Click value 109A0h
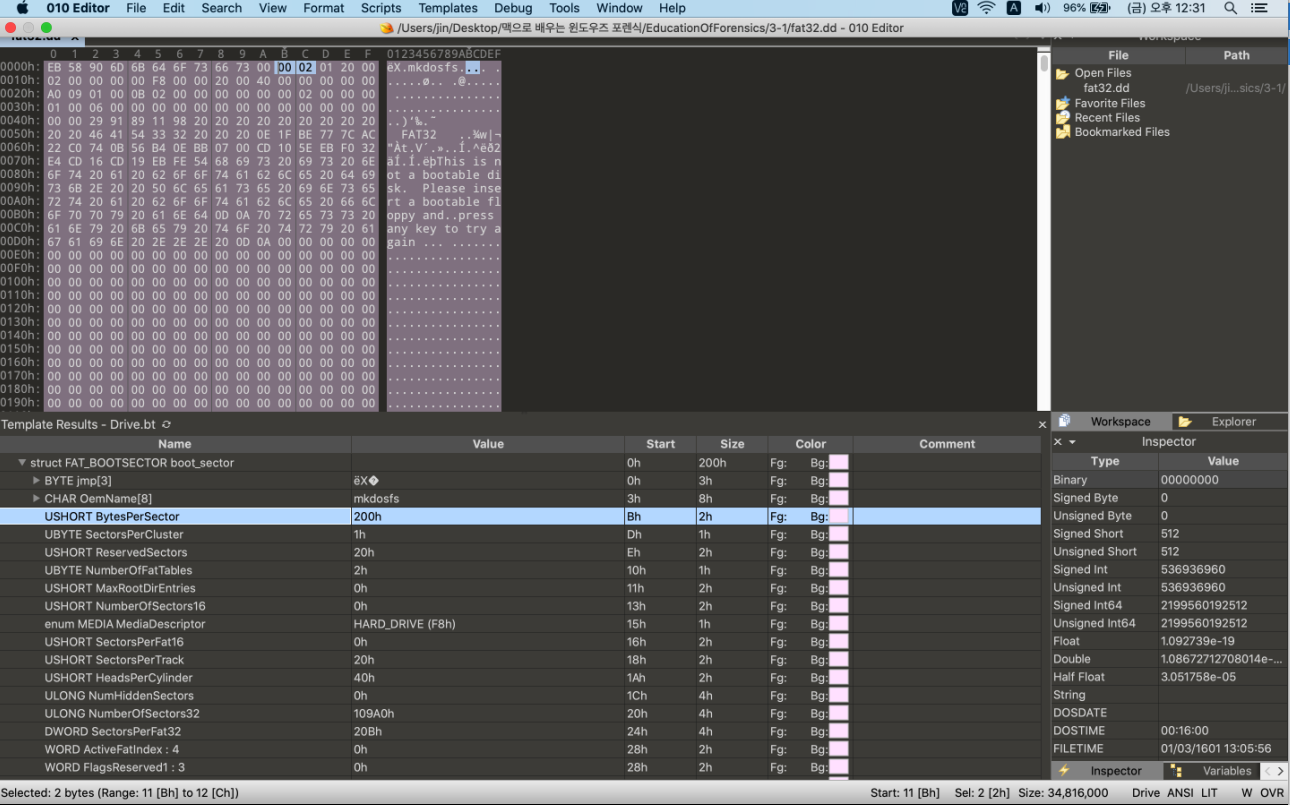The image size is (1290, 805). (374, 714)
